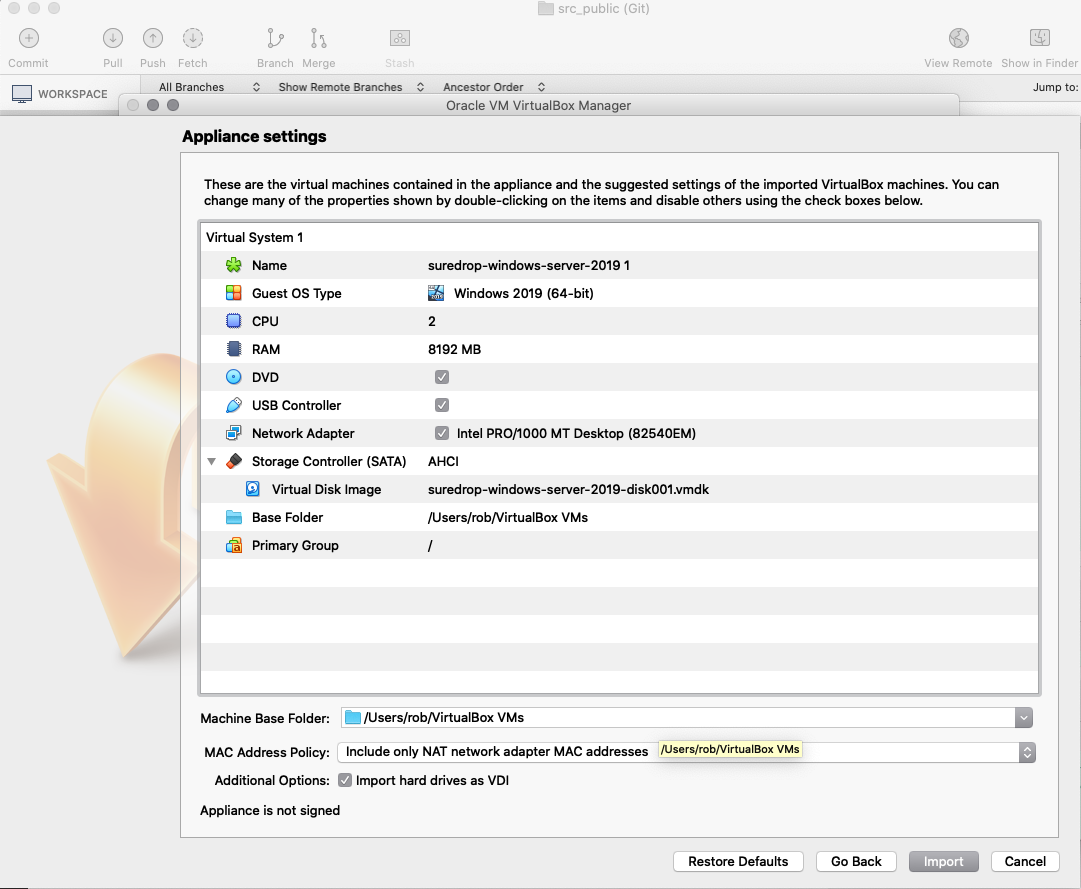This screenshot has width=1081, height=889.
Task: Open the All Branches dropdown
Action: [x=209, y=87]
